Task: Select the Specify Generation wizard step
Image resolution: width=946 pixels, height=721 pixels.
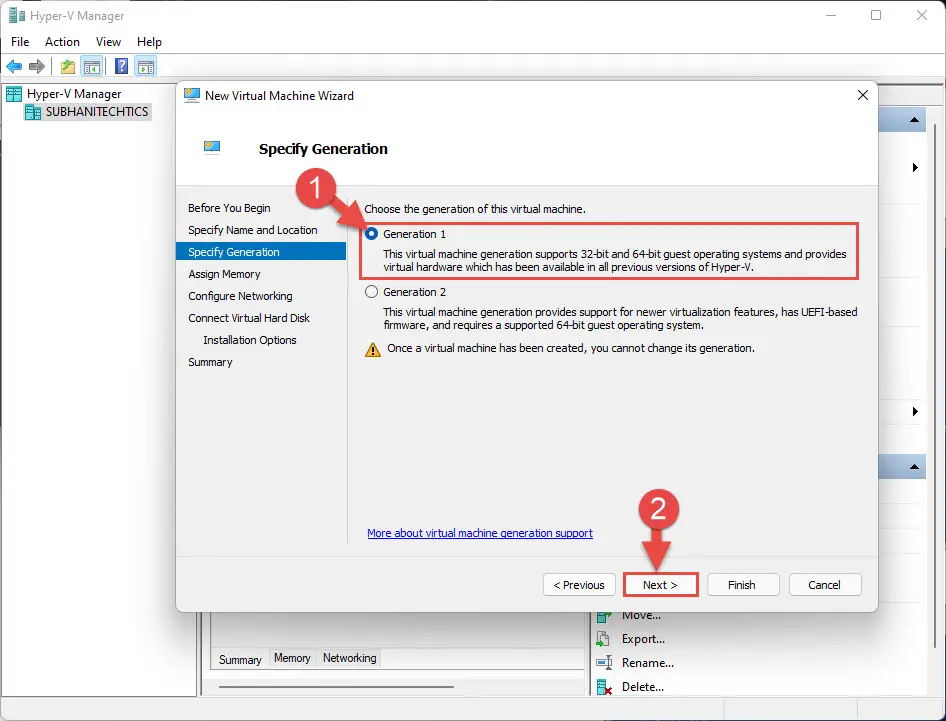Action: 261,252
